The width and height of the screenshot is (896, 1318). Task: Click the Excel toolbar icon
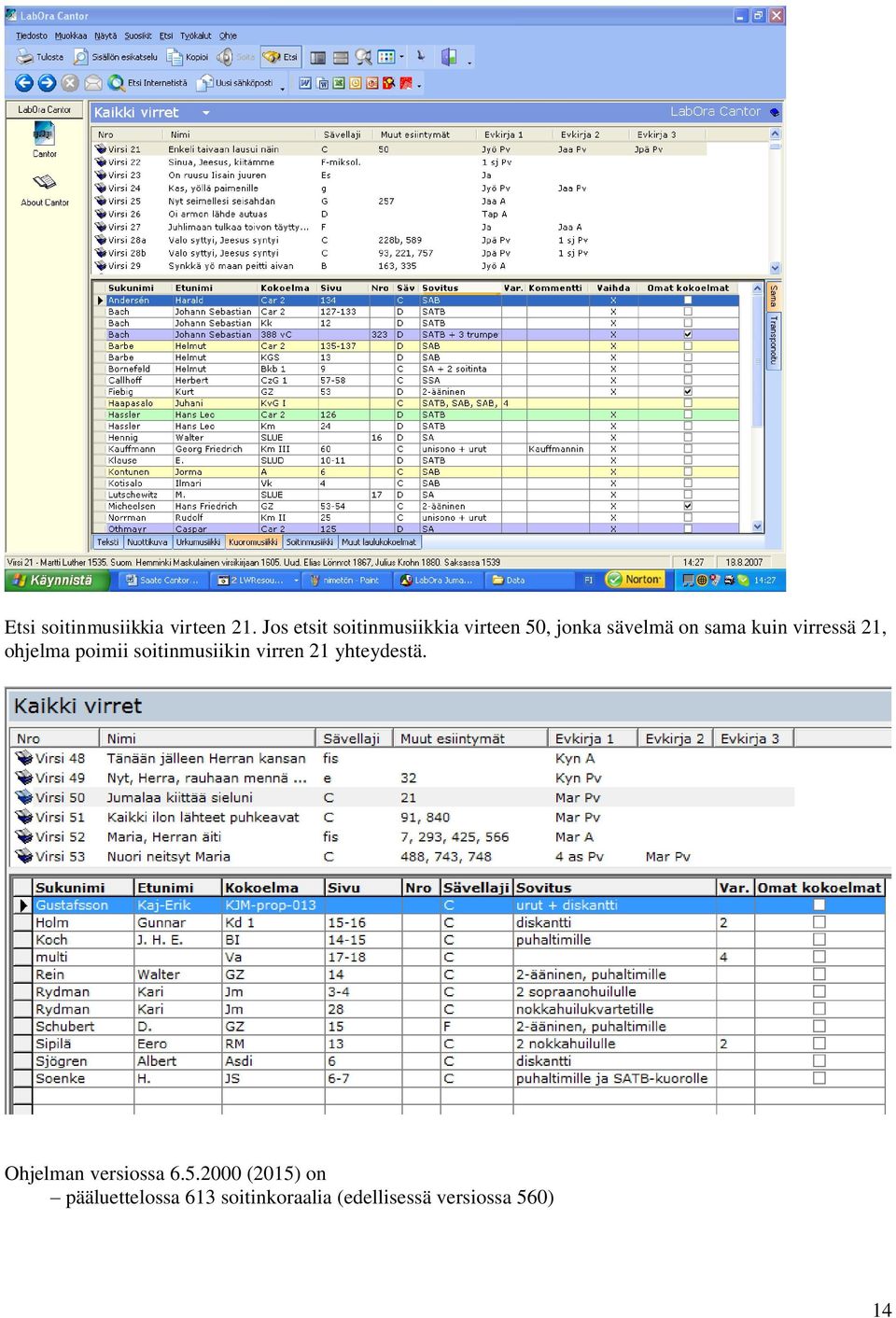pos(339,83)
